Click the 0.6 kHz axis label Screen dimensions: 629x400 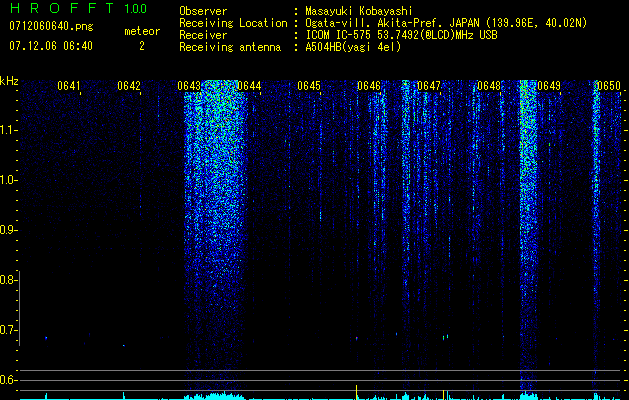8,380
